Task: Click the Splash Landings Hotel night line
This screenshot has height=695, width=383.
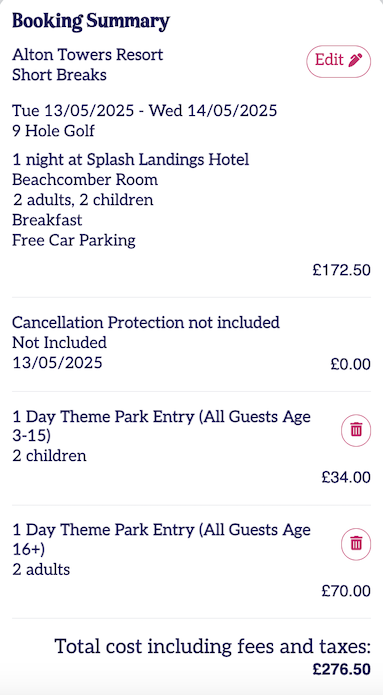Action: point(130,159)
